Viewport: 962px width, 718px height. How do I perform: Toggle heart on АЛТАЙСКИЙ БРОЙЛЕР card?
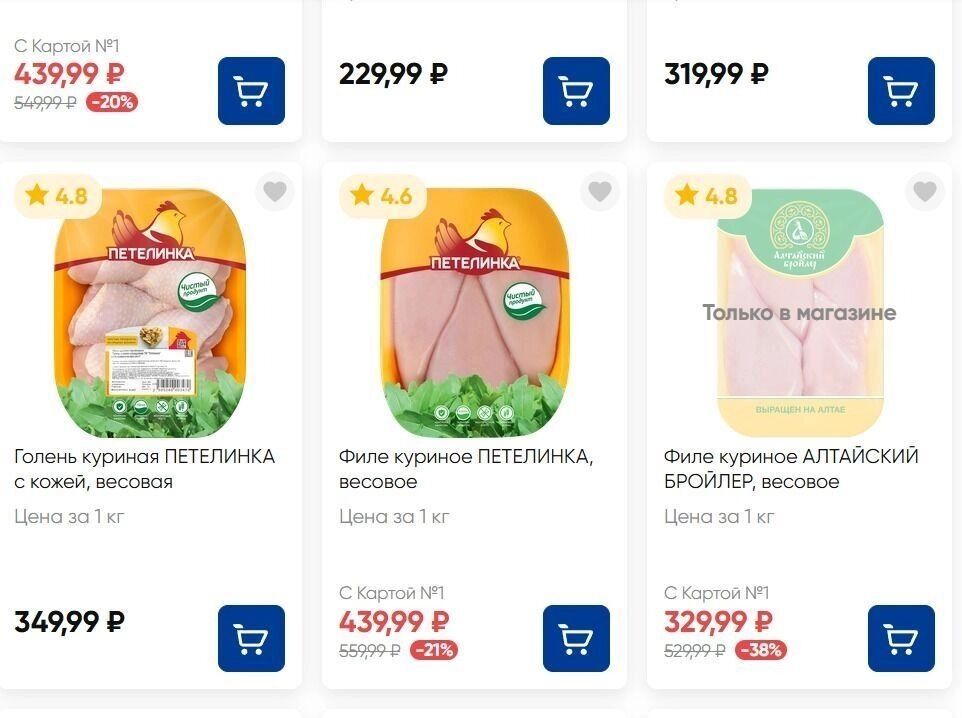(925, 191)
